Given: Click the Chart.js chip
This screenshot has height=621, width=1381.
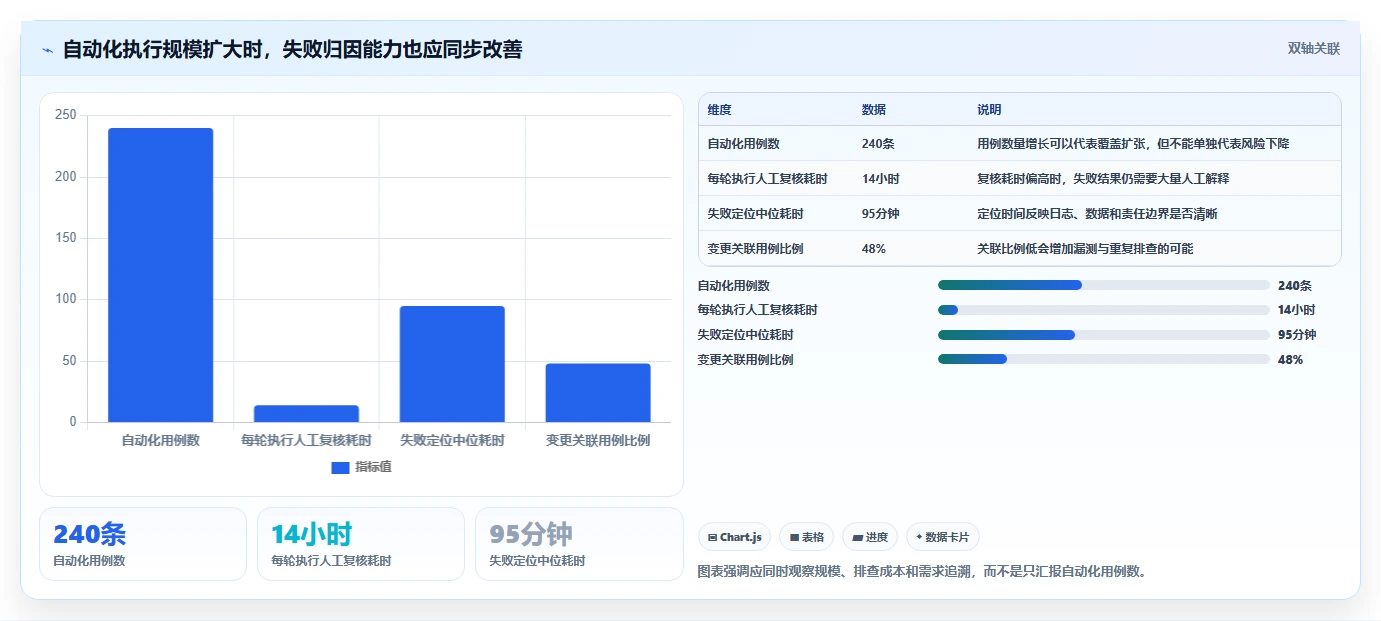Looking at the screenshot, I should point(734,537).
